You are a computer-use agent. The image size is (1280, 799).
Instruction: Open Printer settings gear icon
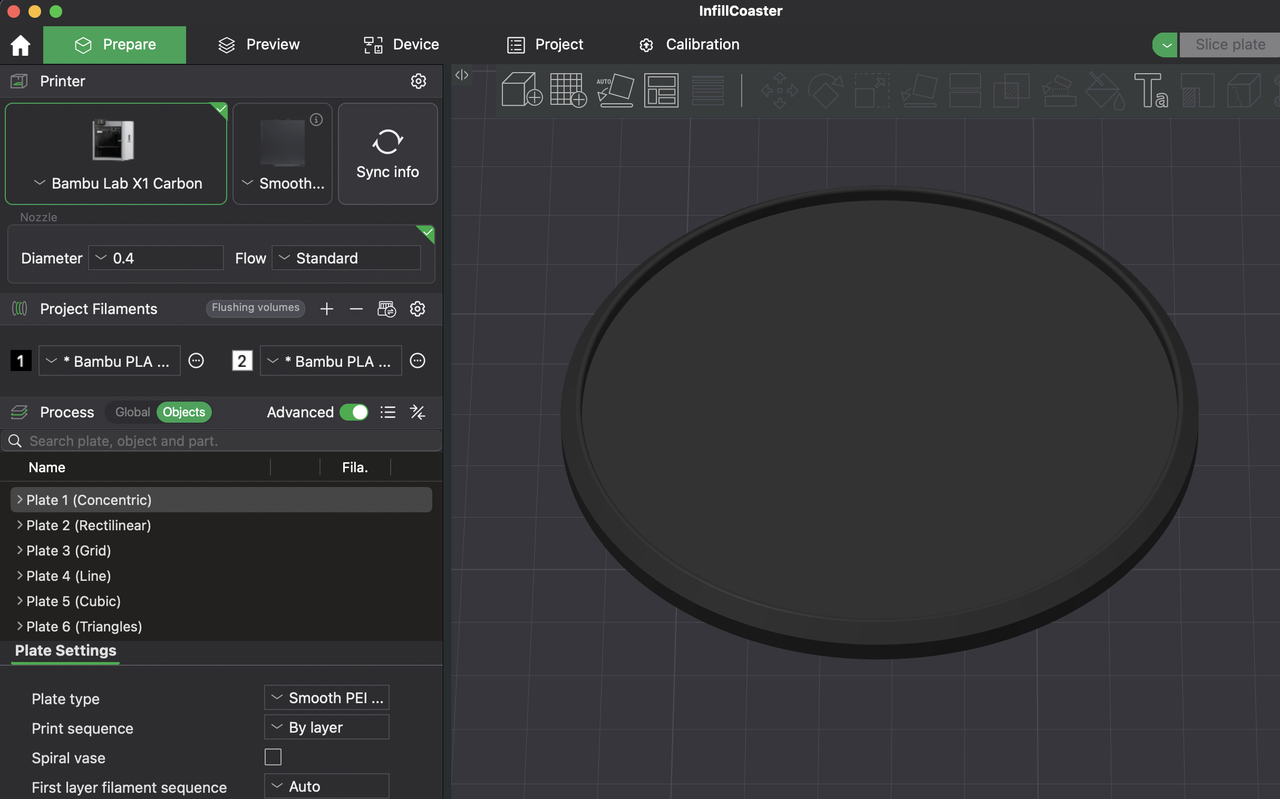click(x=418, y=81)
